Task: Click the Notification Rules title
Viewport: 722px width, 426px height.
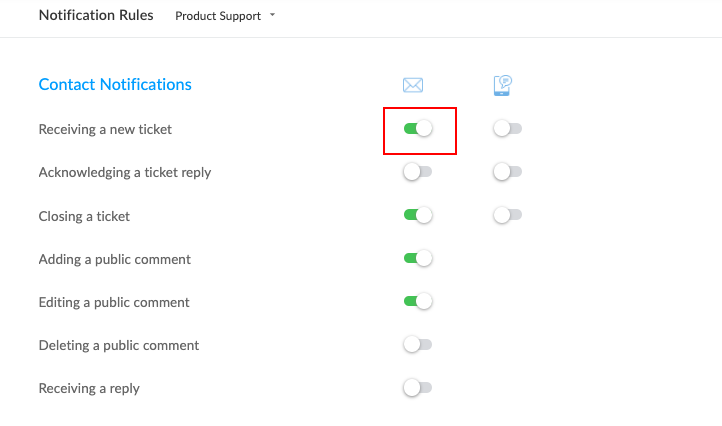Action: pyautogui.click(x=96, y=15)
